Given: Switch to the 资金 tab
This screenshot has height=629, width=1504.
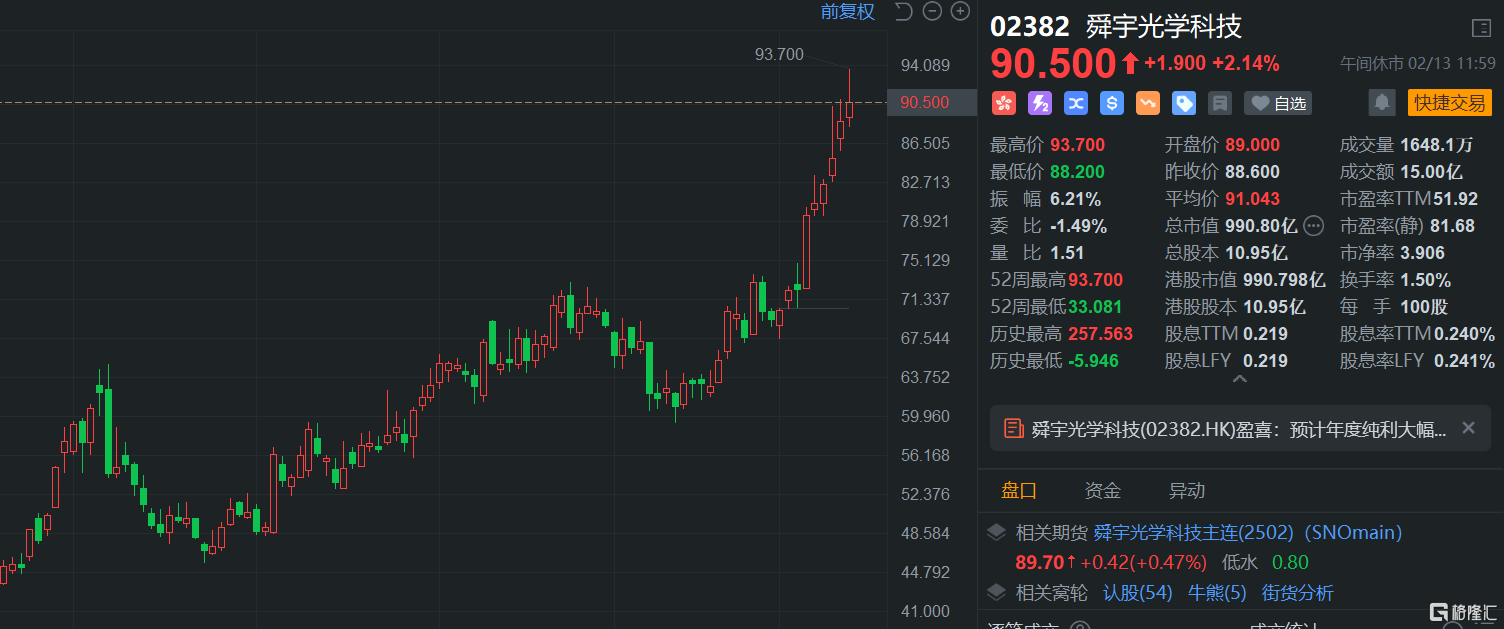Looking at the screenshot, I should [1103, 491].
